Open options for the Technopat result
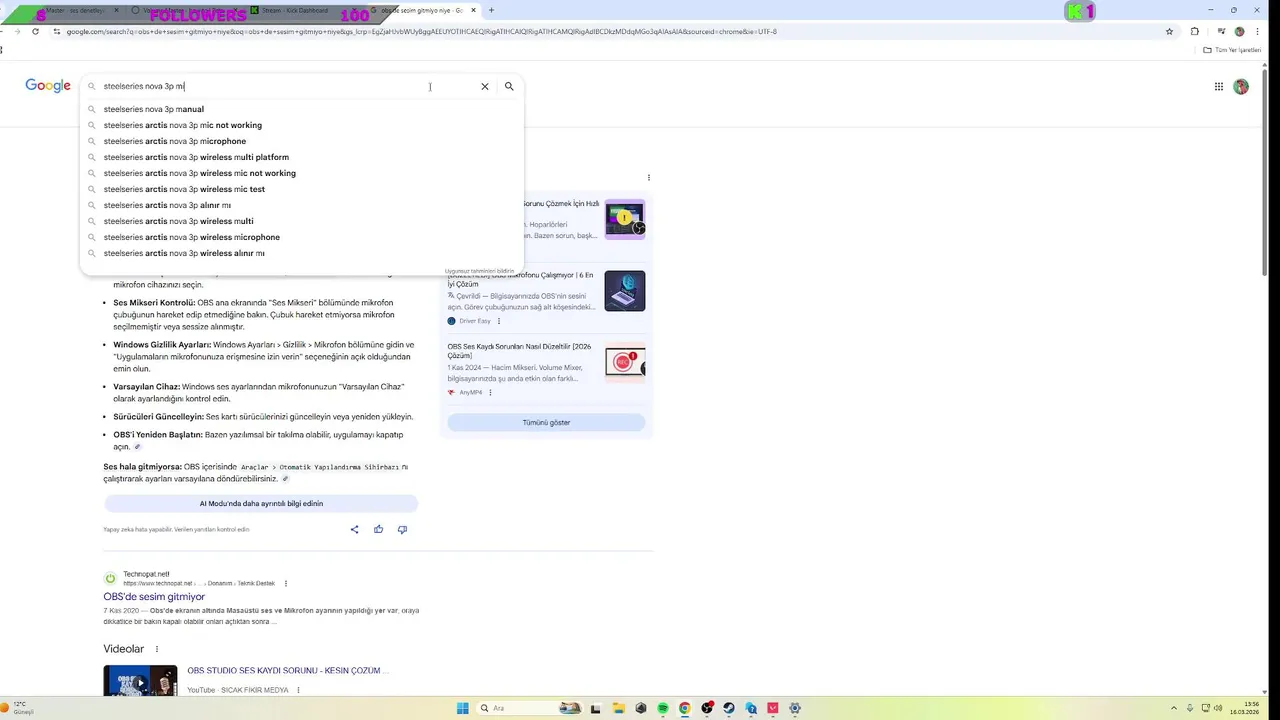Screen dimensions: 1280x720 pos(286,583)
